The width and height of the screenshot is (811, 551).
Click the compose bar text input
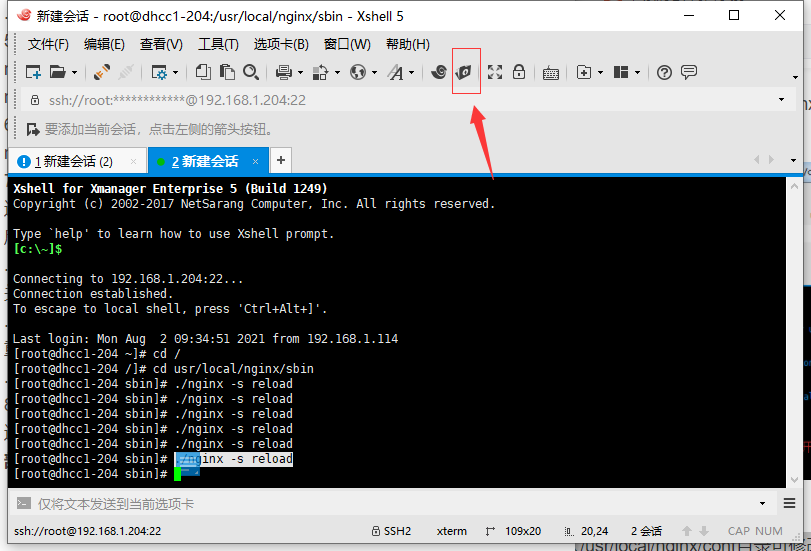[x=396, y=503]
